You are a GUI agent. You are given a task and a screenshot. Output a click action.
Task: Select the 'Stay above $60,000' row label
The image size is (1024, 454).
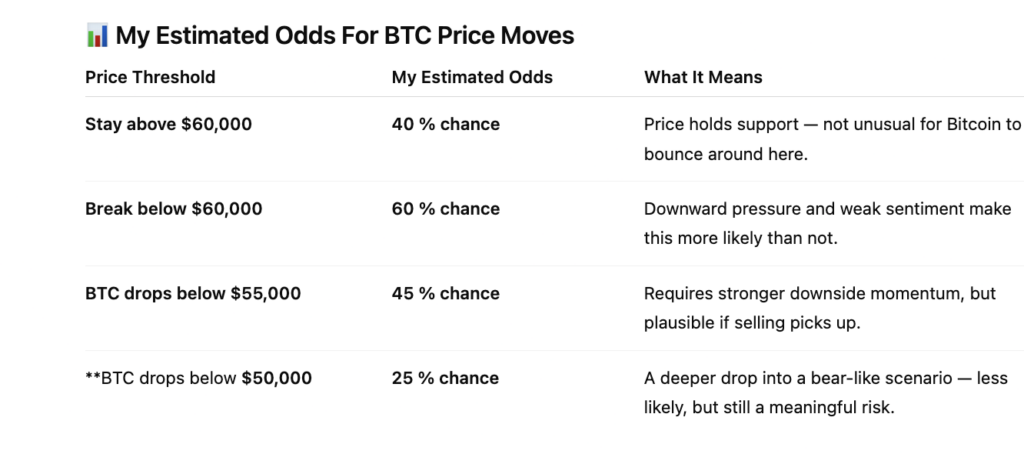coord(168,125)
